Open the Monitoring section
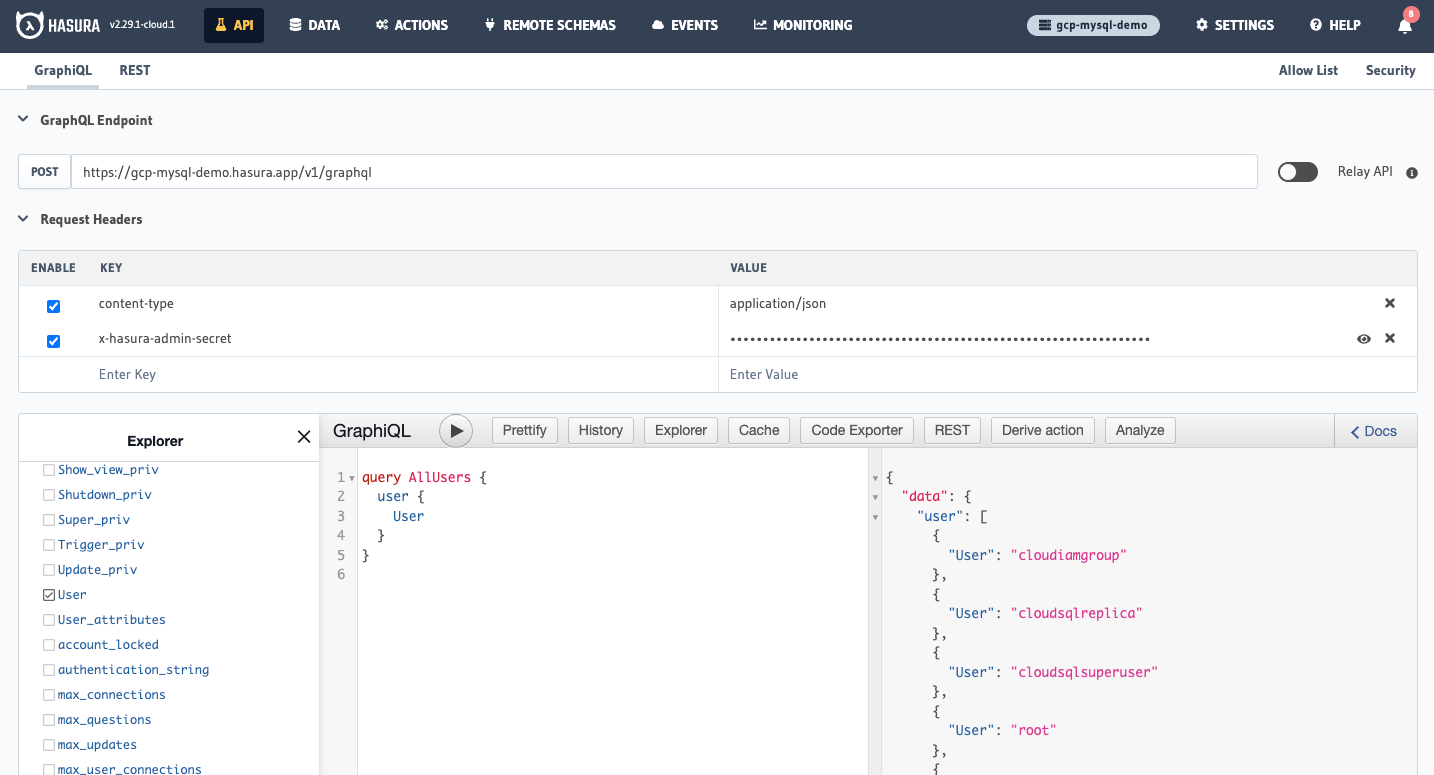 click(803, 25)
